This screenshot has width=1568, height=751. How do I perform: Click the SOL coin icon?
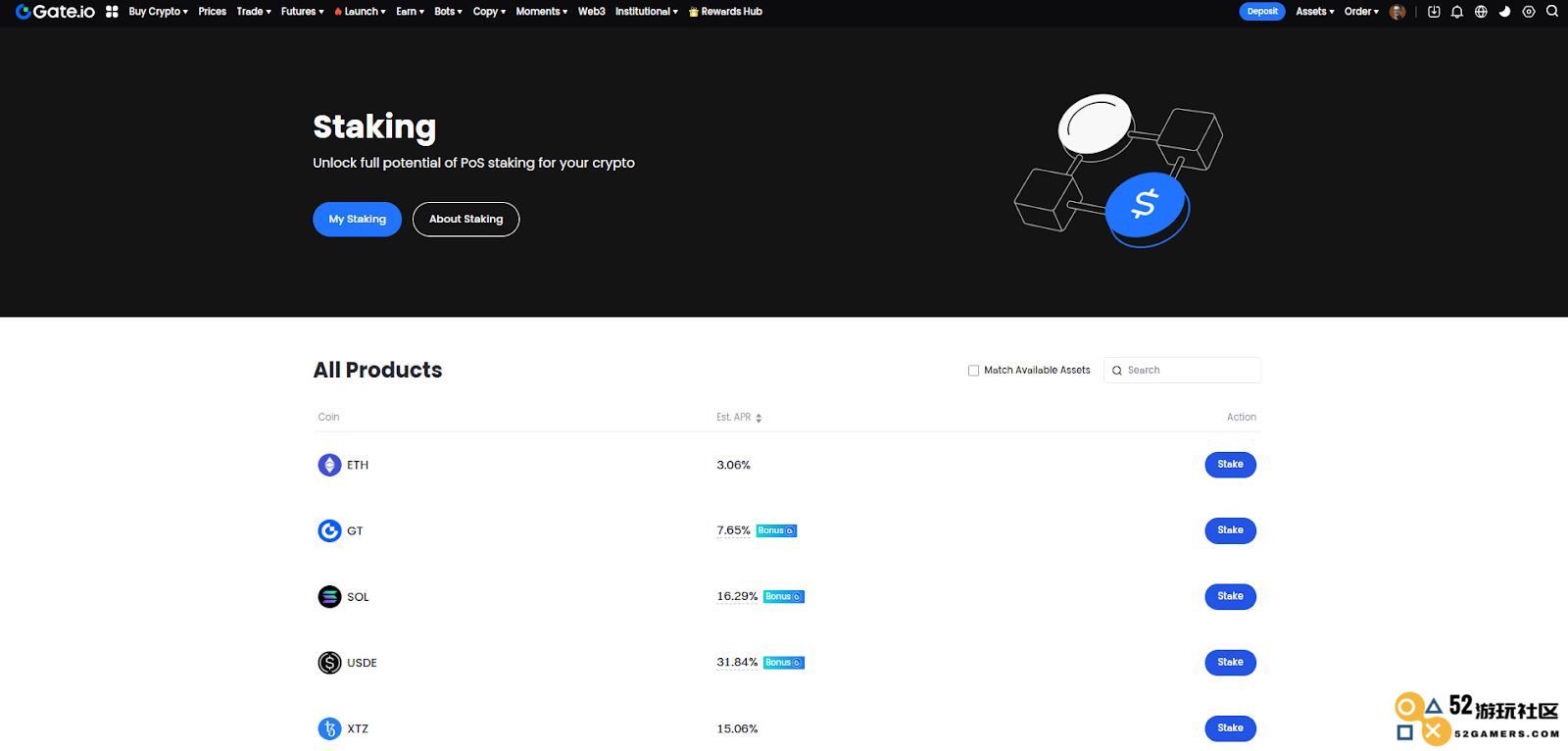(x=329, y=596)
